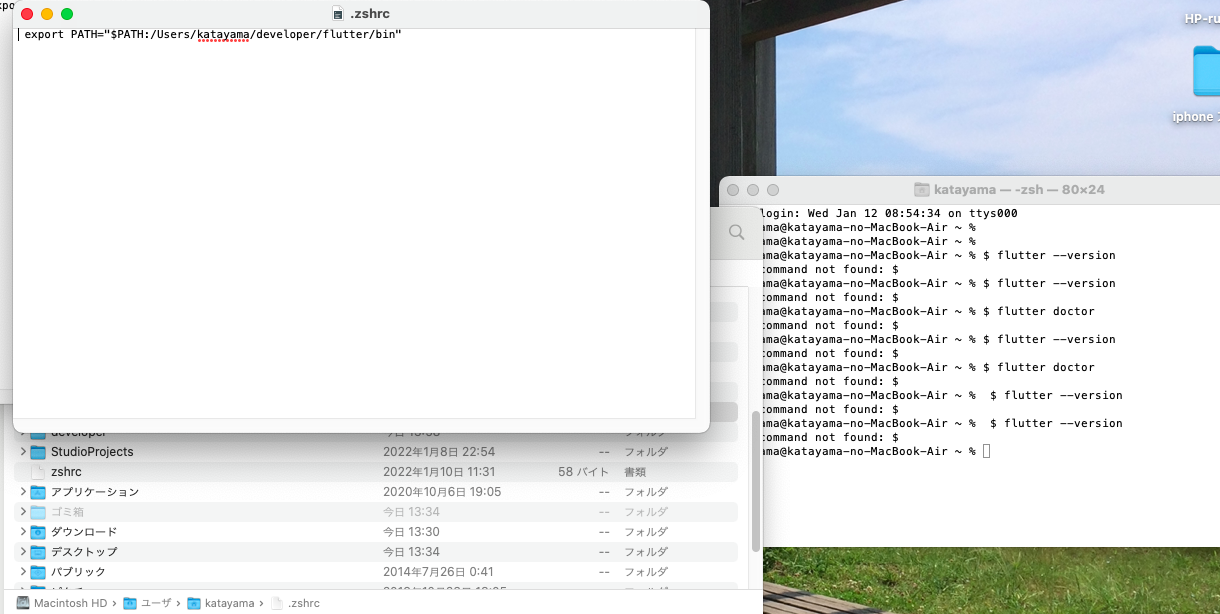Screen dimensions: 1220x614
Task: Expand the StudioProjects folder
Action: point(22,452)
